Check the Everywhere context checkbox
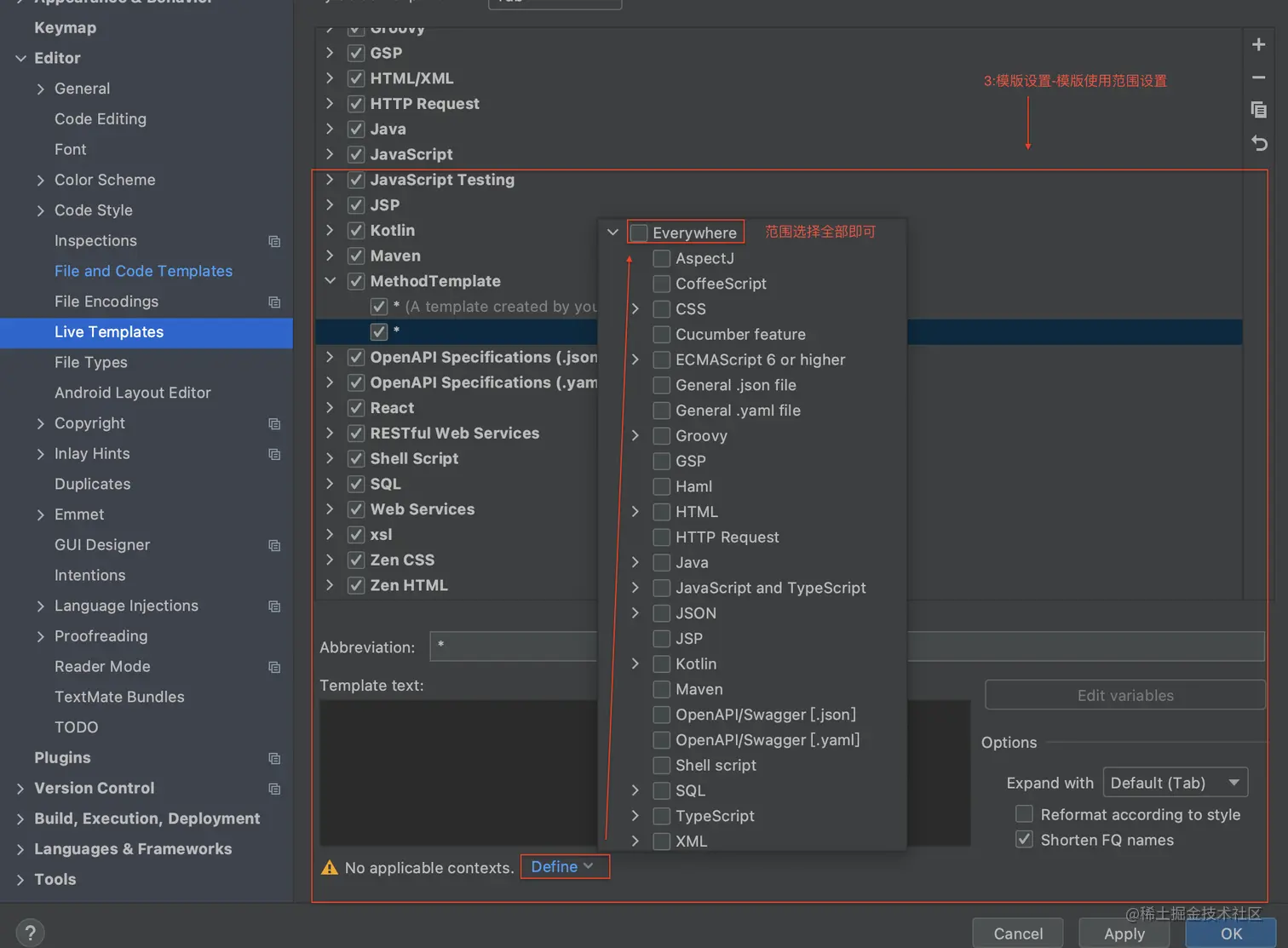Image resolution: width=1288 pixels, height=948 pixels. [639, 233]
